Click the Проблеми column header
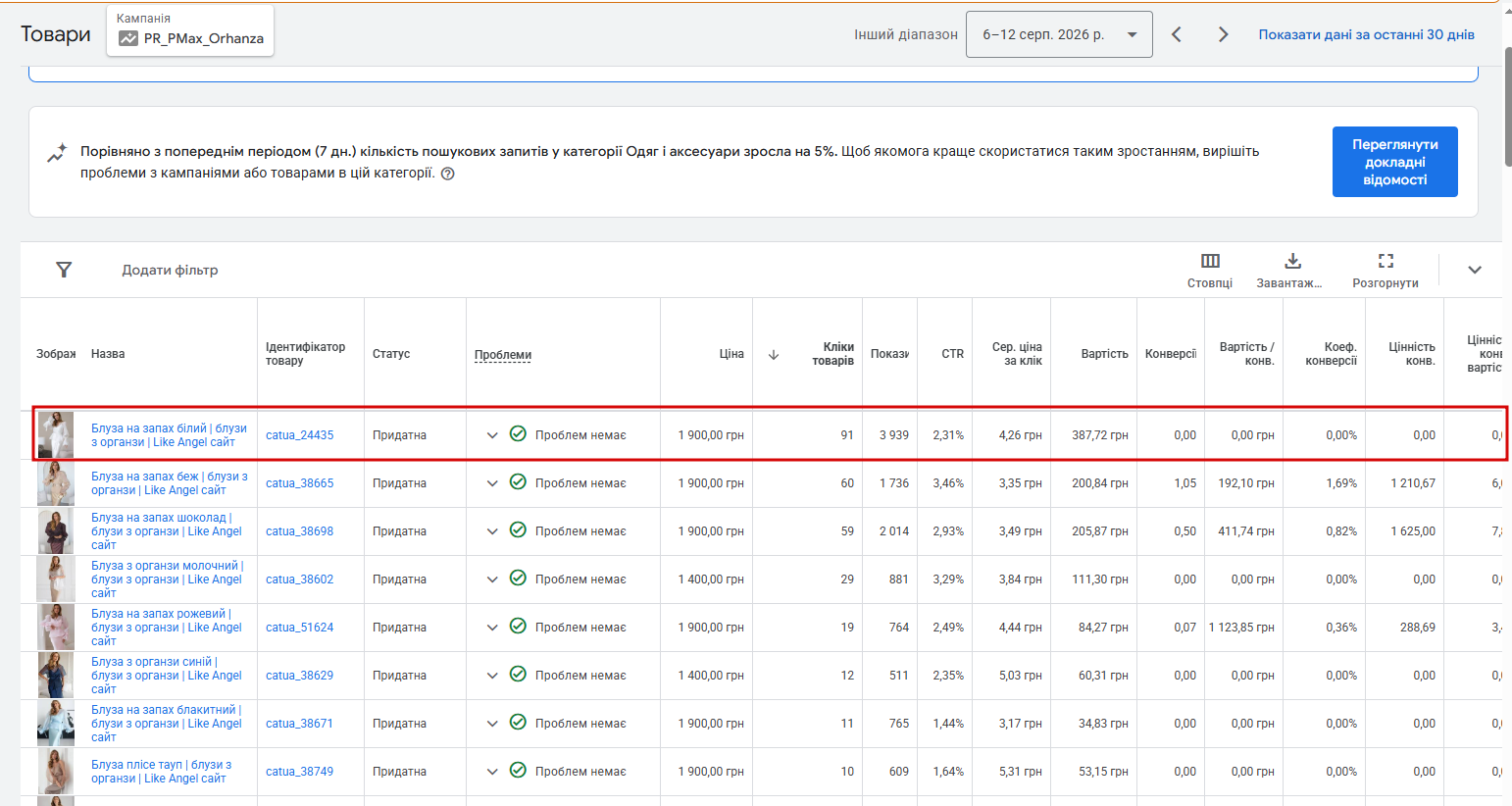 (503, 355)
